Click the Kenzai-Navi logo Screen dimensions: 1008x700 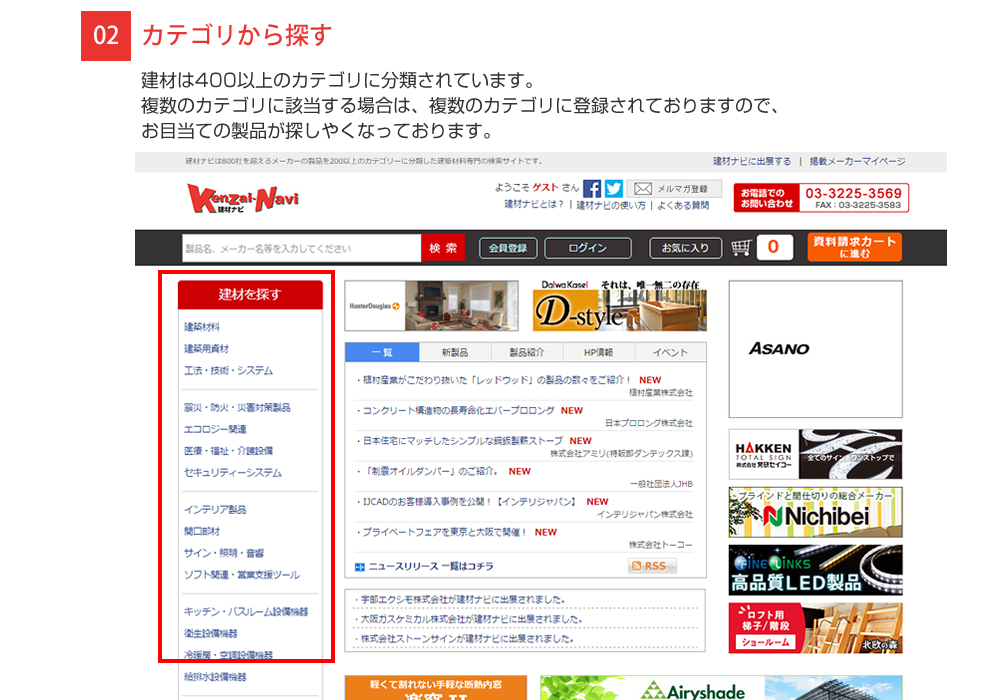(242, 198)
